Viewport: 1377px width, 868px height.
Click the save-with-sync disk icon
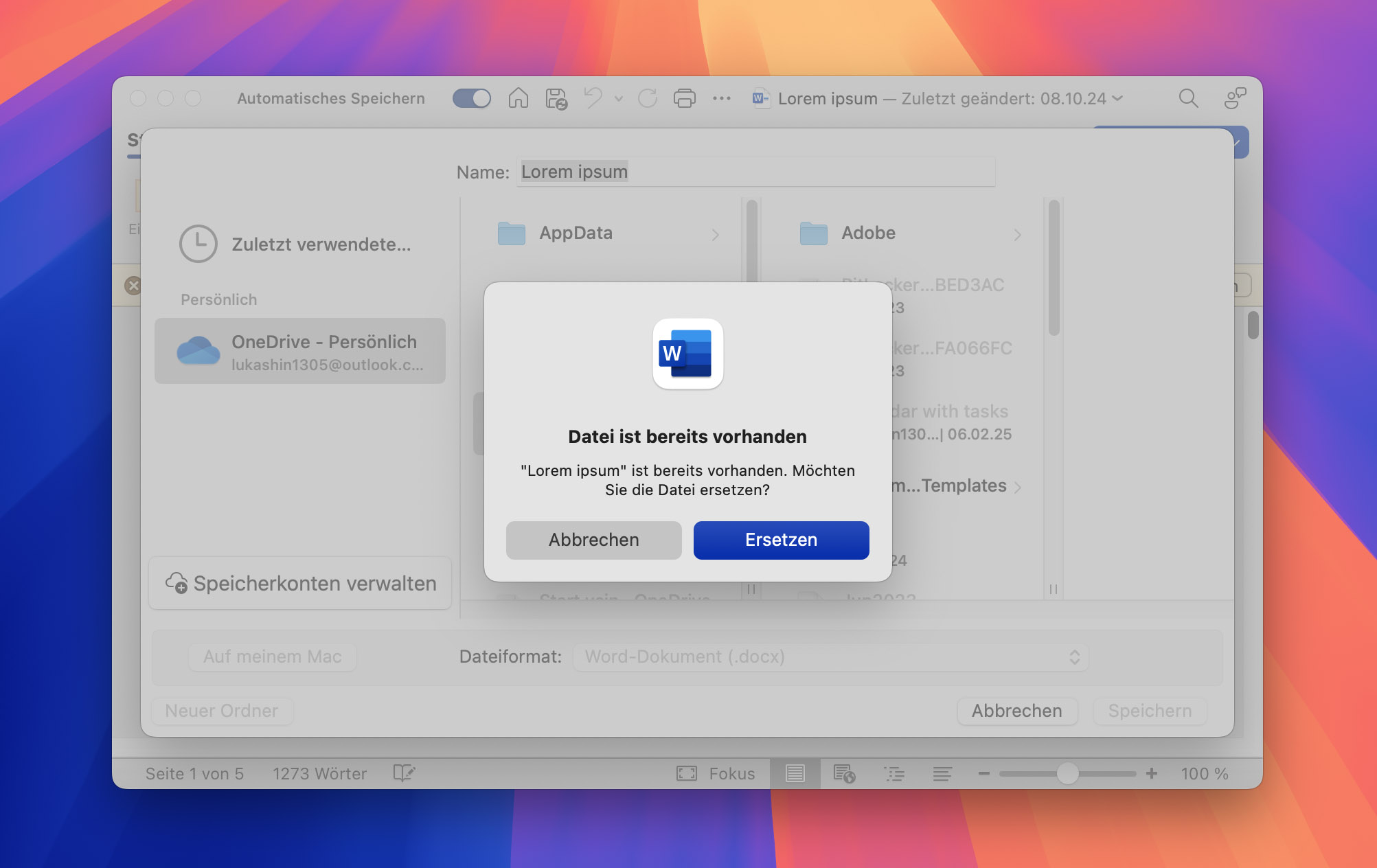[x=556, y=99]
